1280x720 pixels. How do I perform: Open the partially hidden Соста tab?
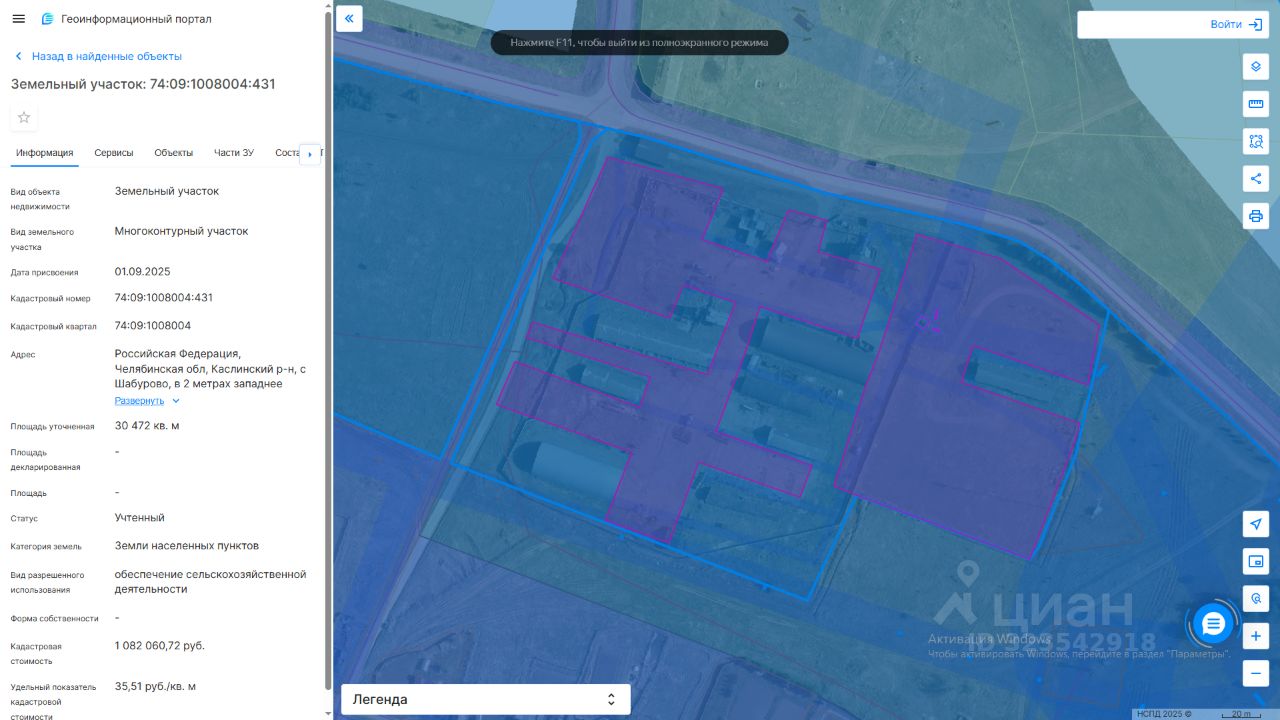tap(286, 153)
